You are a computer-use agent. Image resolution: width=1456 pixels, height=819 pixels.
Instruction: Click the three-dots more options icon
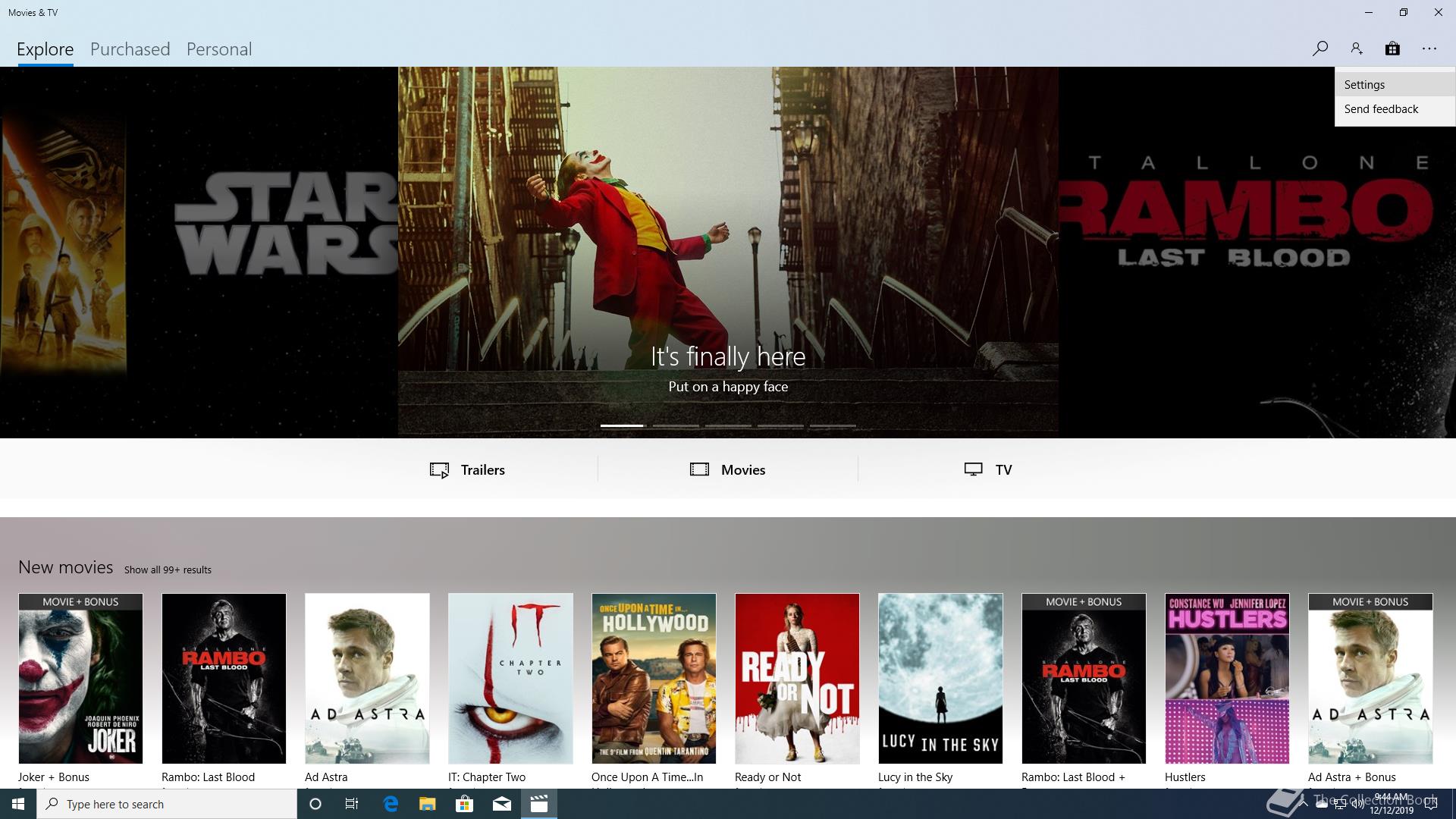tap(1429, 49)
